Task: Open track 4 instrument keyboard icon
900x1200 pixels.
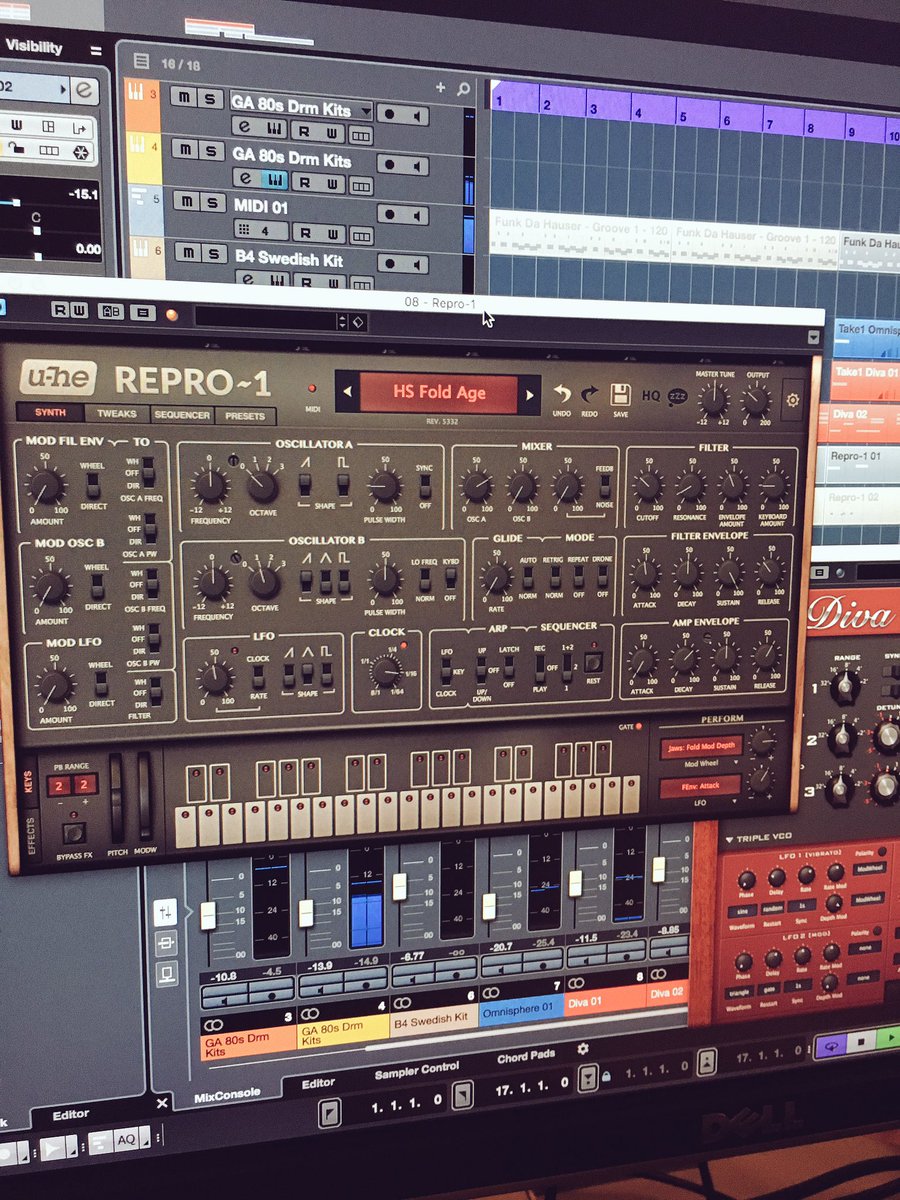Action: point(274,180)
